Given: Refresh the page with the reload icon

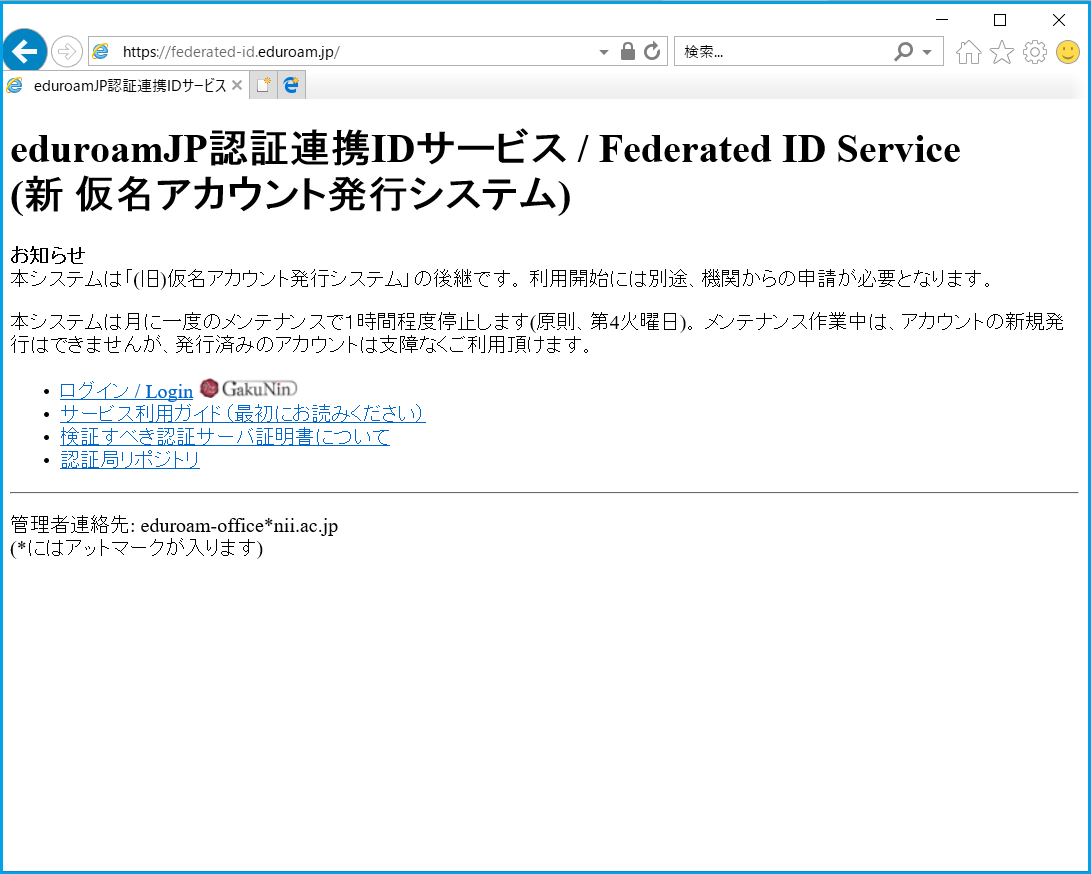Looking at the screenshot, I should [x=652, y=51].
